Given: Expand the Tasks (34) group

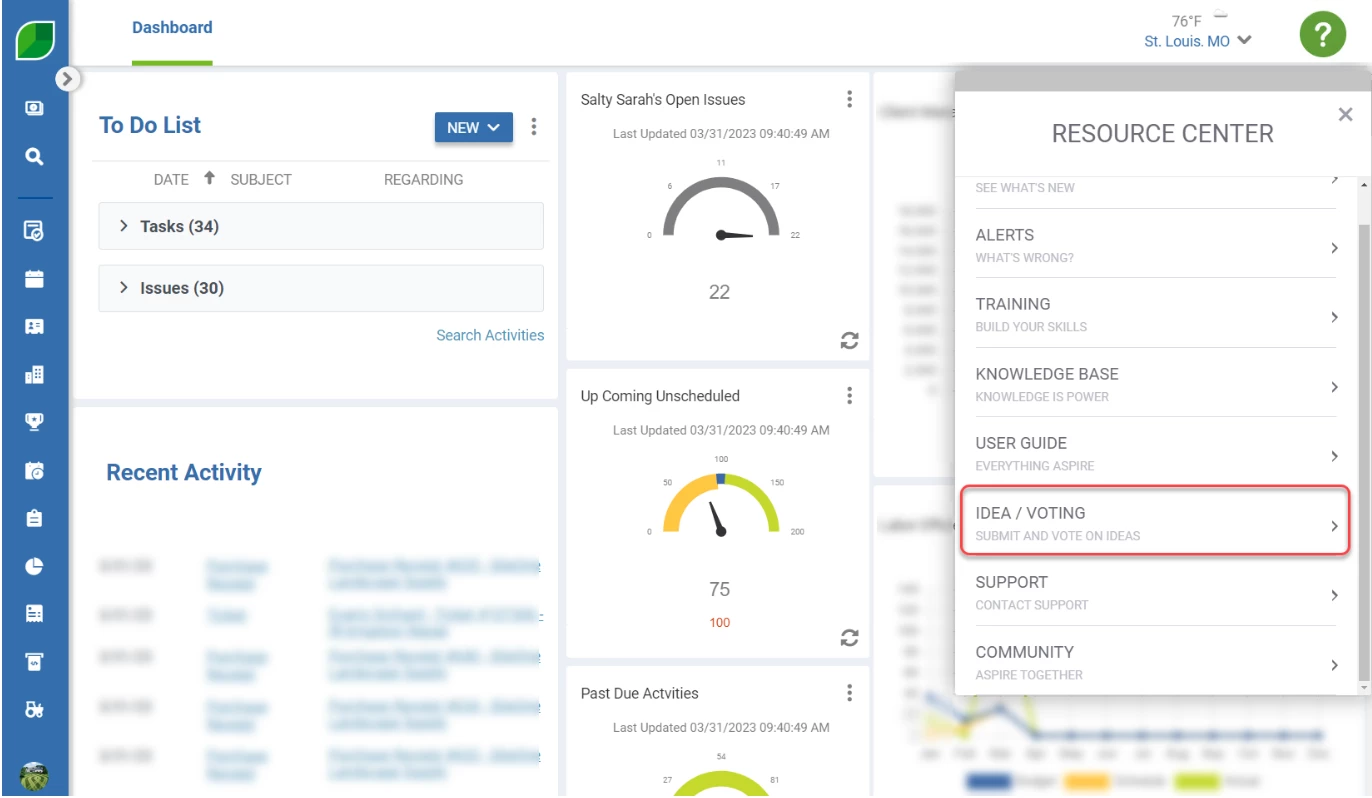Looking at the screenshot, I should pos(321,226).
